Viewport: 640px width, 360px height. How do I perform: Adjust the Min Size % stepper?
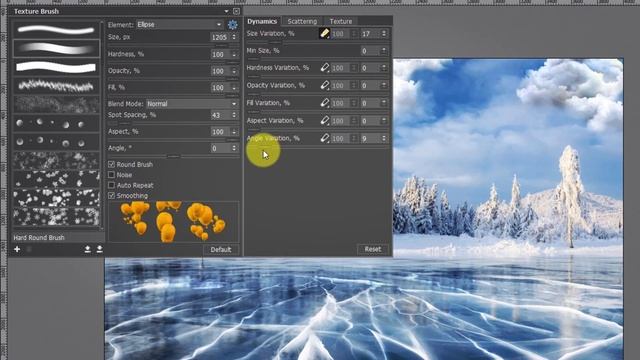384,51
